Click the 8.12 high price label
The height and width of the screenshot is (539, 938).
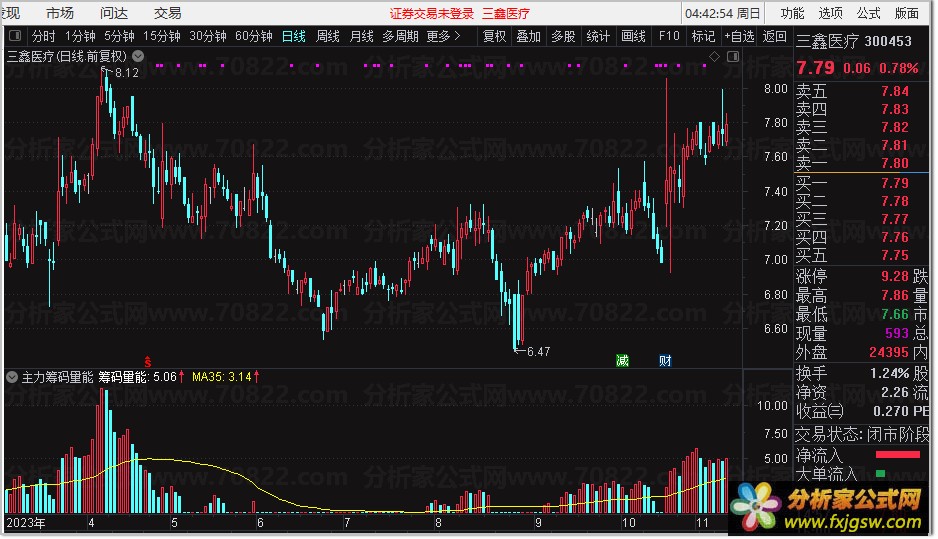pyautogui.click(x=127, y=73)
